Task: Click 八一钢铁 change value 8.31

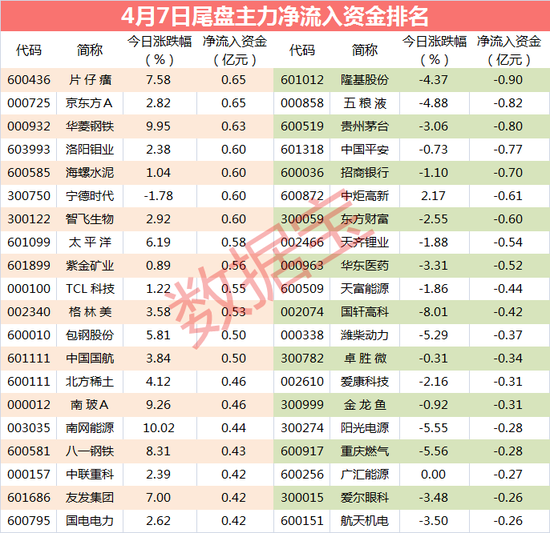Action: pos(158,451)
